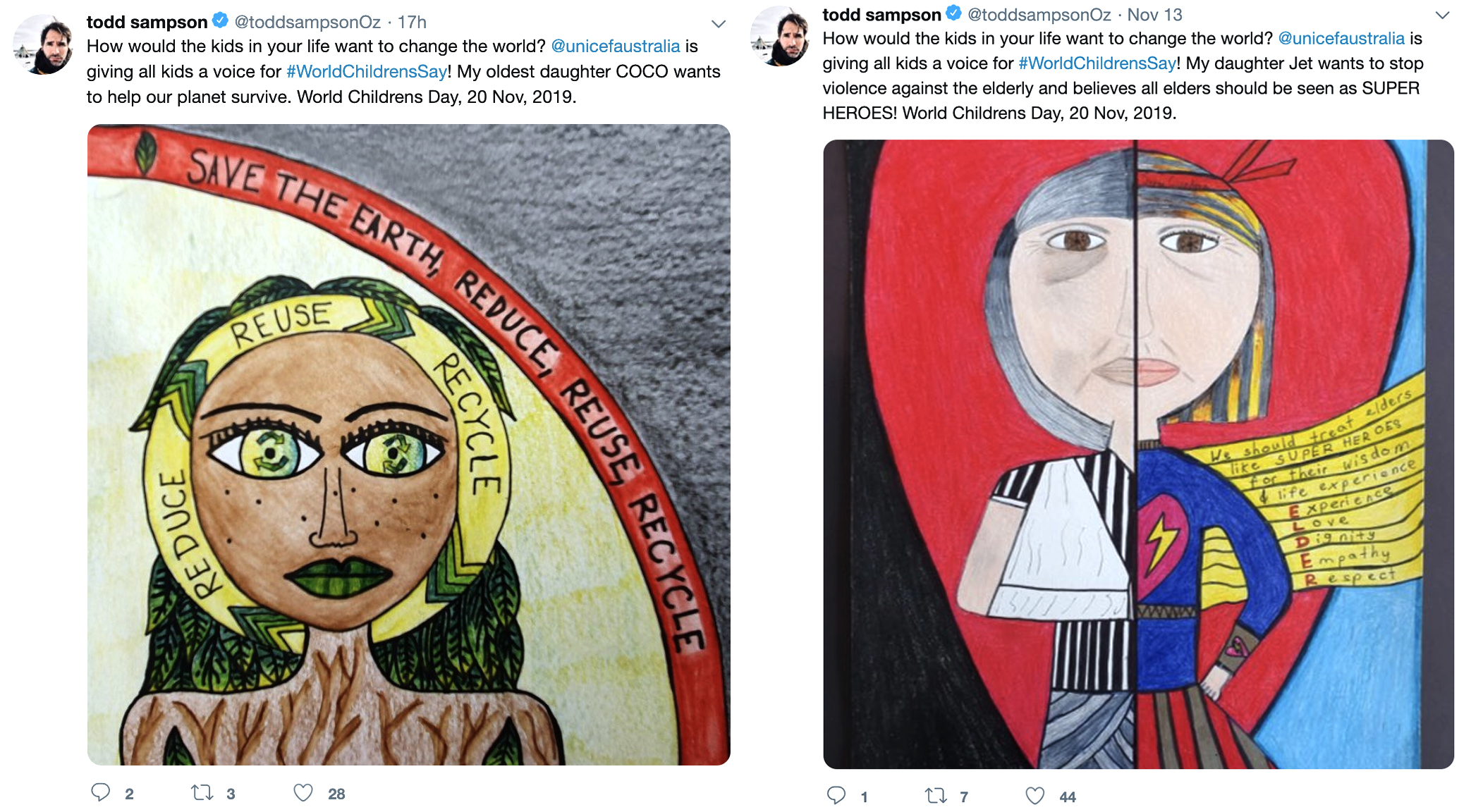1483x812 pixels.
Task: Open #WorldChildrensSay hashtag in 17h tweet
Action: [x=367, y=72]
